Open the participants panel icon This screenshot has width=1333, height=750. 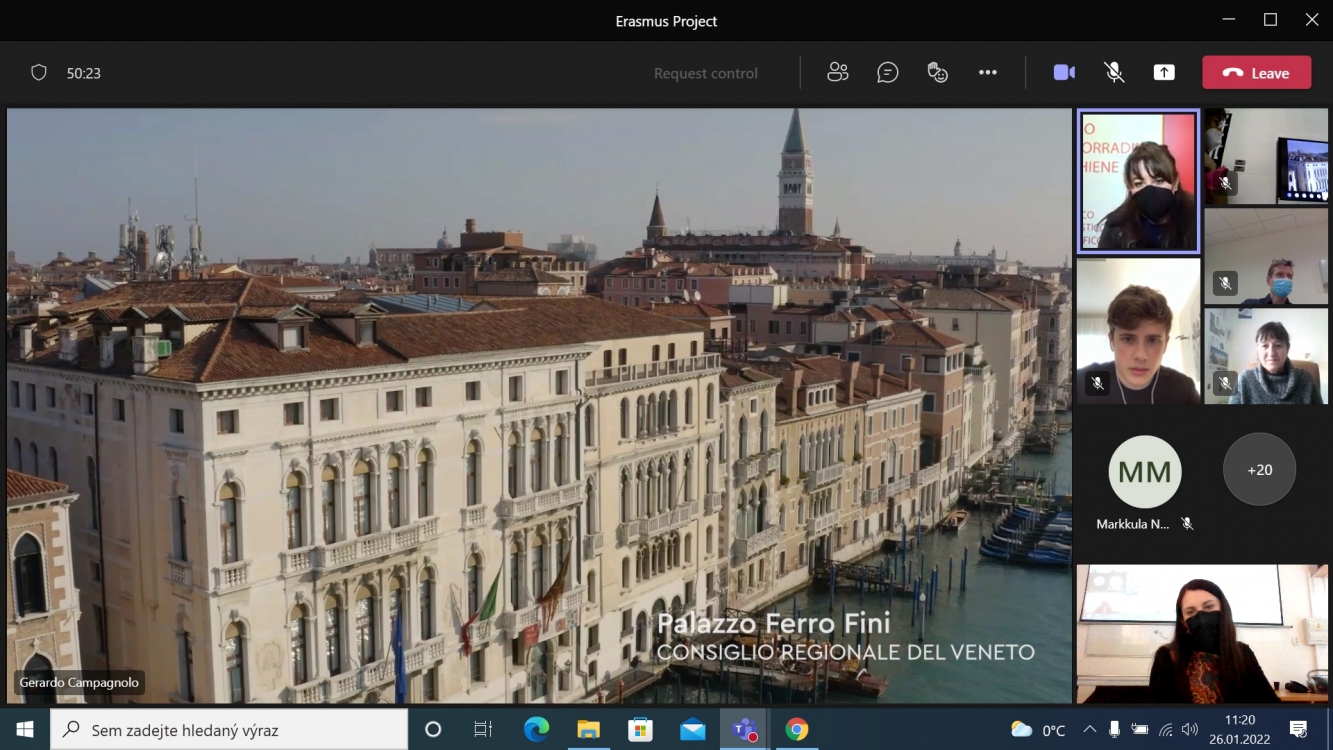tap(838, 72)
